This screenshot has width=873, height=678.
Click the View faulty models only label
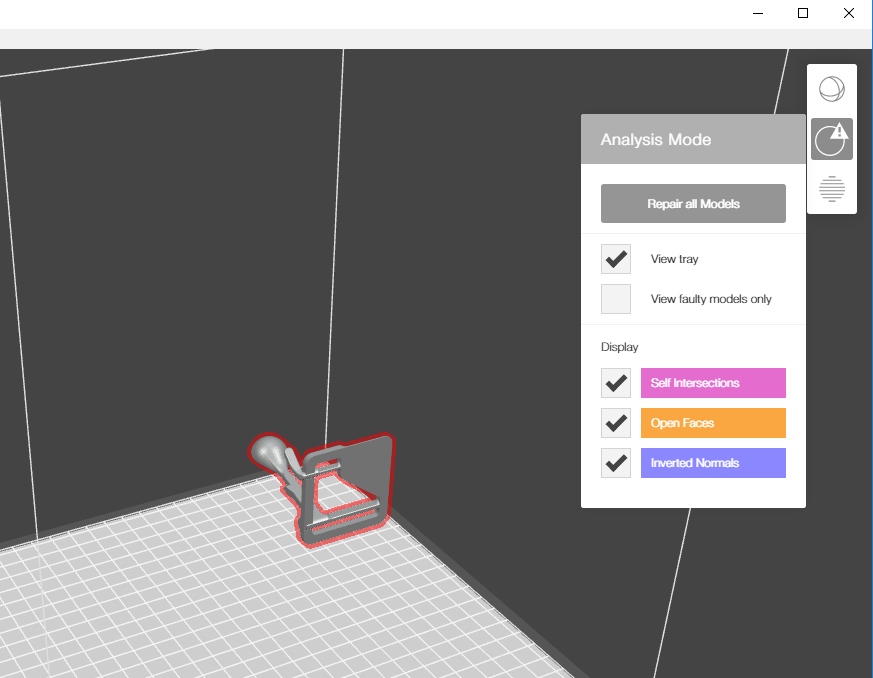[x=711, y=299]
